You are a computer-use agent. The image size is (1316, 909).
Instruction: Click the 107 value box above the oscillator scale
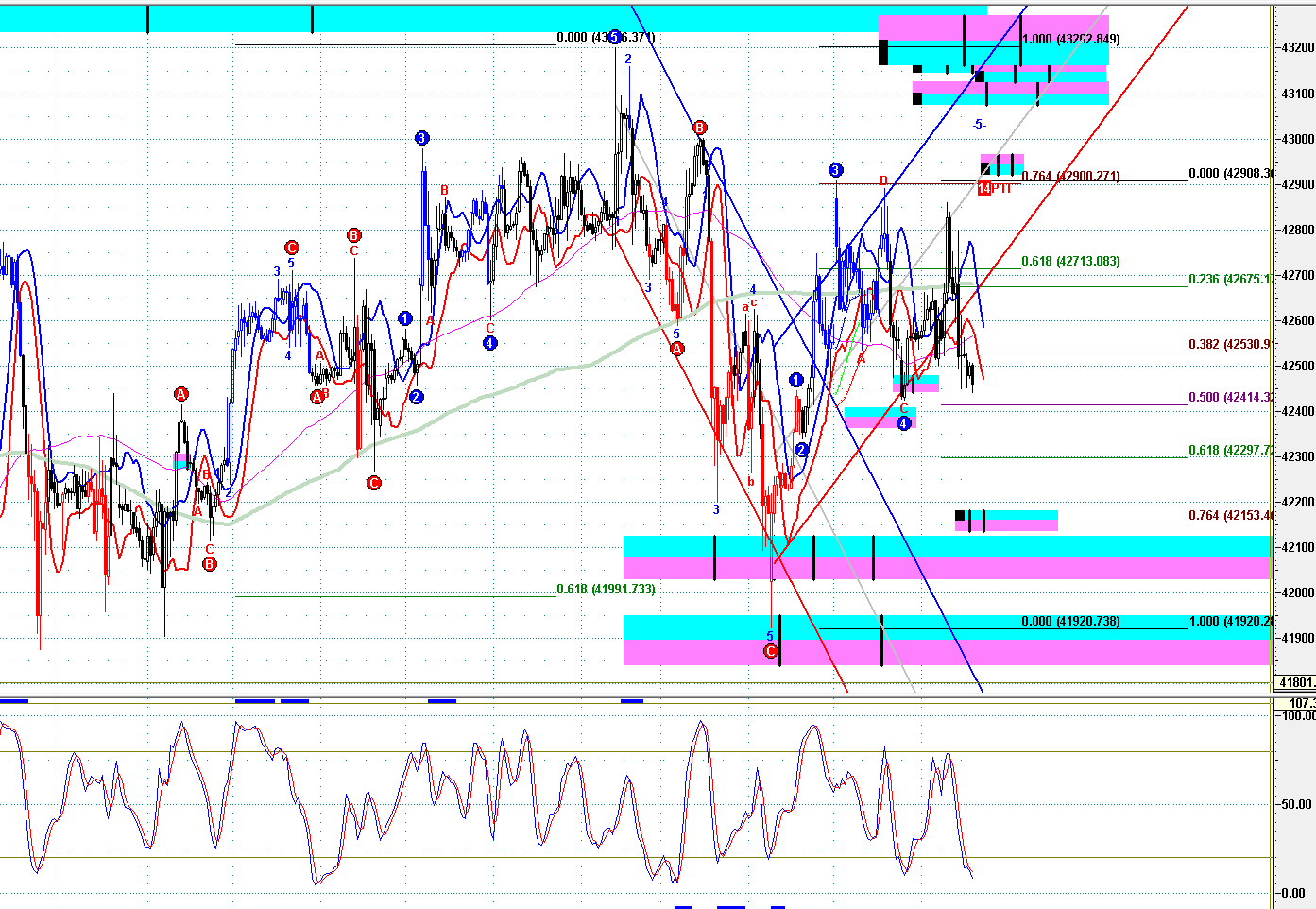pos(1295,703)
